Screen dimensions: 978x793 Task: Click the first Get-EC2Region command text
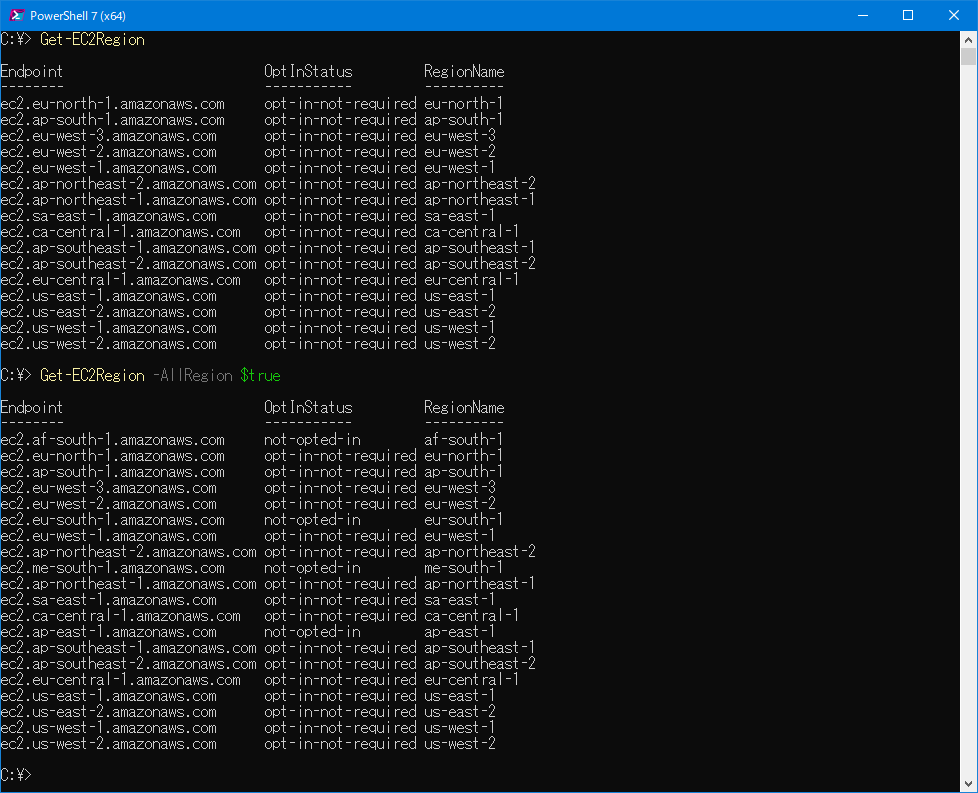click(92, 39)
